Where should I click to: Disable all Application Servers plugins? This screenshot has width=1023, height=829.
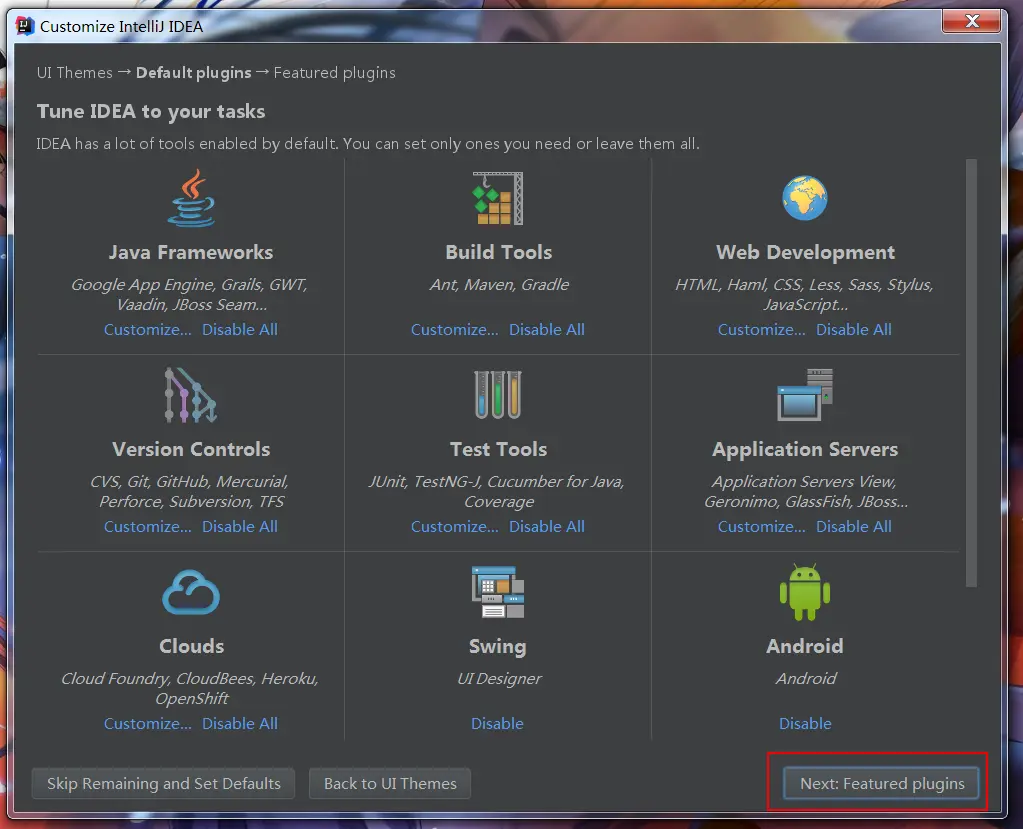853,526
